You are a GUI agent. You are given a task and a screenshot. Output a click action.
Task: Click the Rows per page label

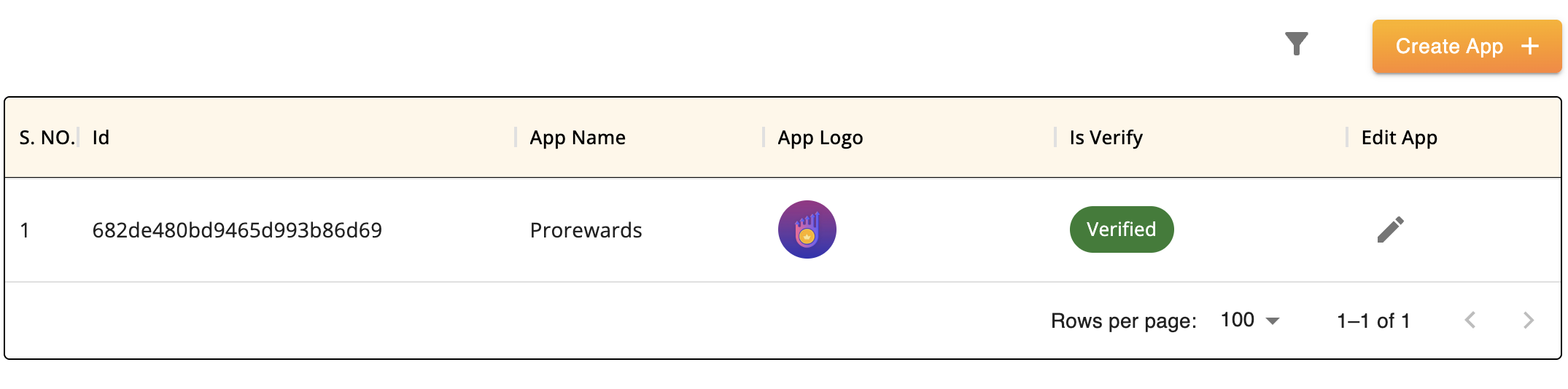[x=1123, y=321]
